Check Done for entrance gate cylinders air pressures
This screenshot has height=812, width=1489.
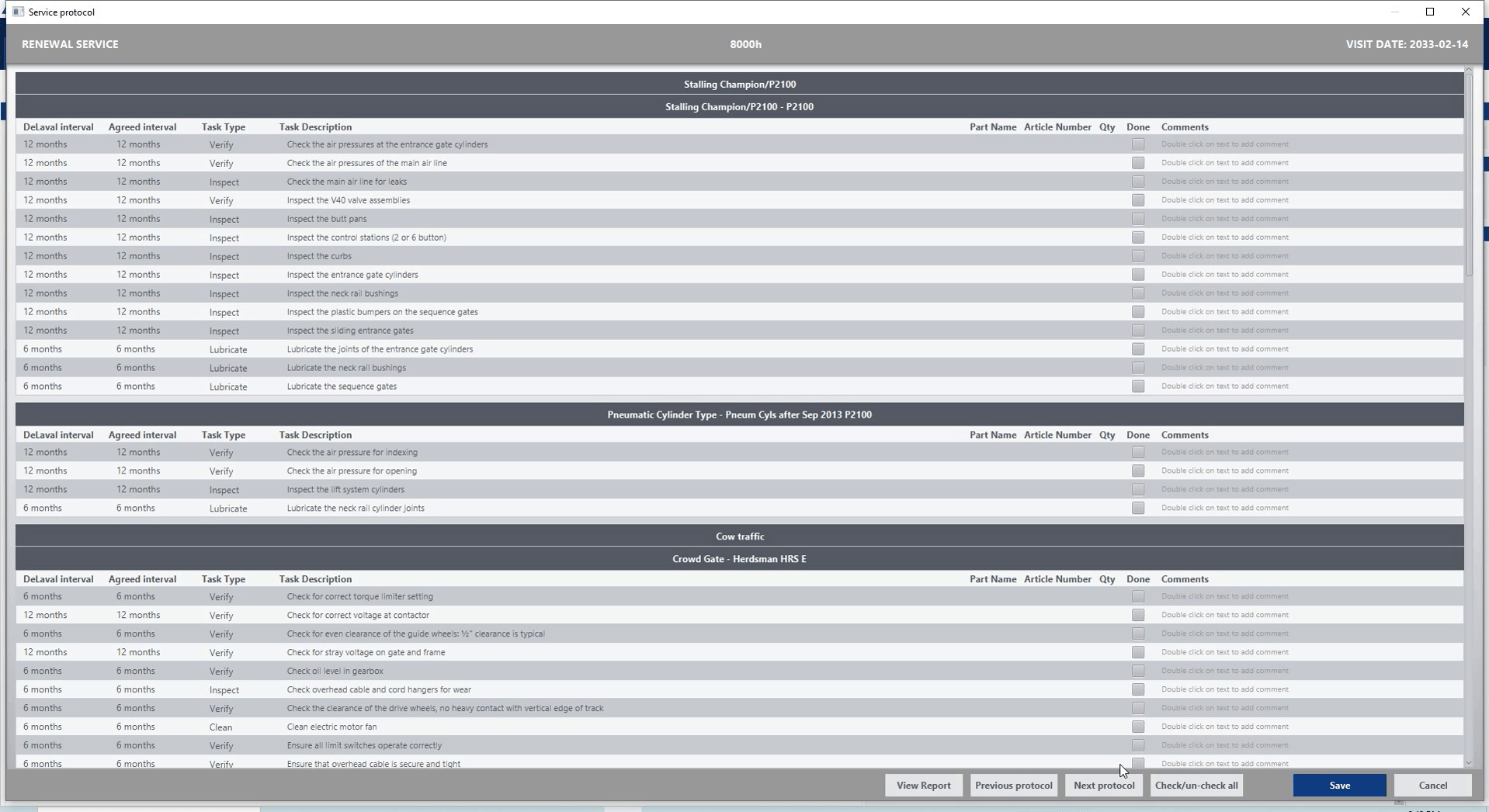pos(1138,144)
